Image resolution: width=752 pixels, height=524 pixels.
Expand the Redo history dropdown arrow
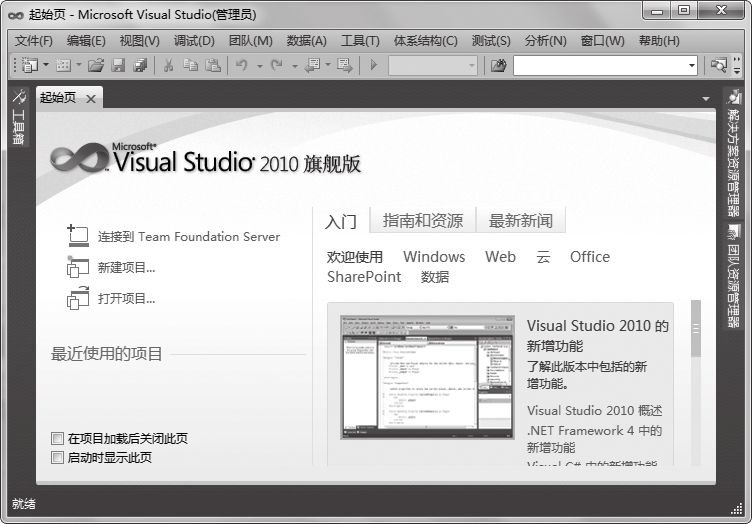point(295,66)
